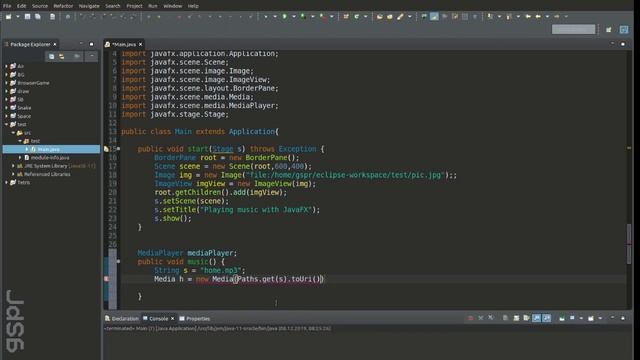The height and width of the screenshot is (360, 640).
Task: Collapse the start method fold marker
Action: (x=118, y=149)
